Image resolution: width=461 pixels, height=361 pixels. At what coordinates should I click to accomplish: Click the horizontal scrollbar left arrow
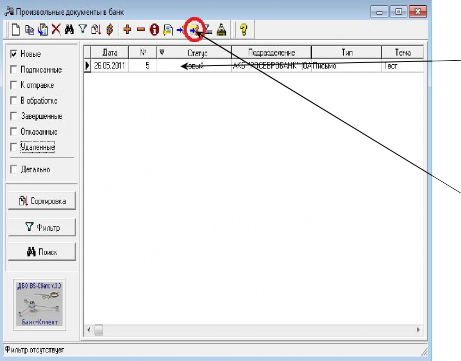coord(89,330)
